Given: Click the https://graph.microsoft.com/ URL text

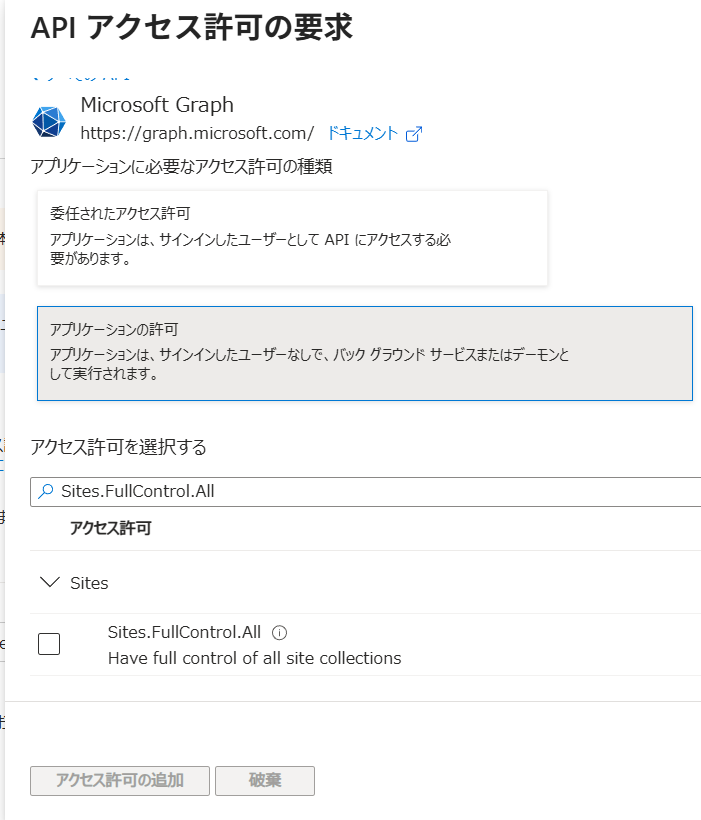Looking at the screenshot, I should click(197, 133).
